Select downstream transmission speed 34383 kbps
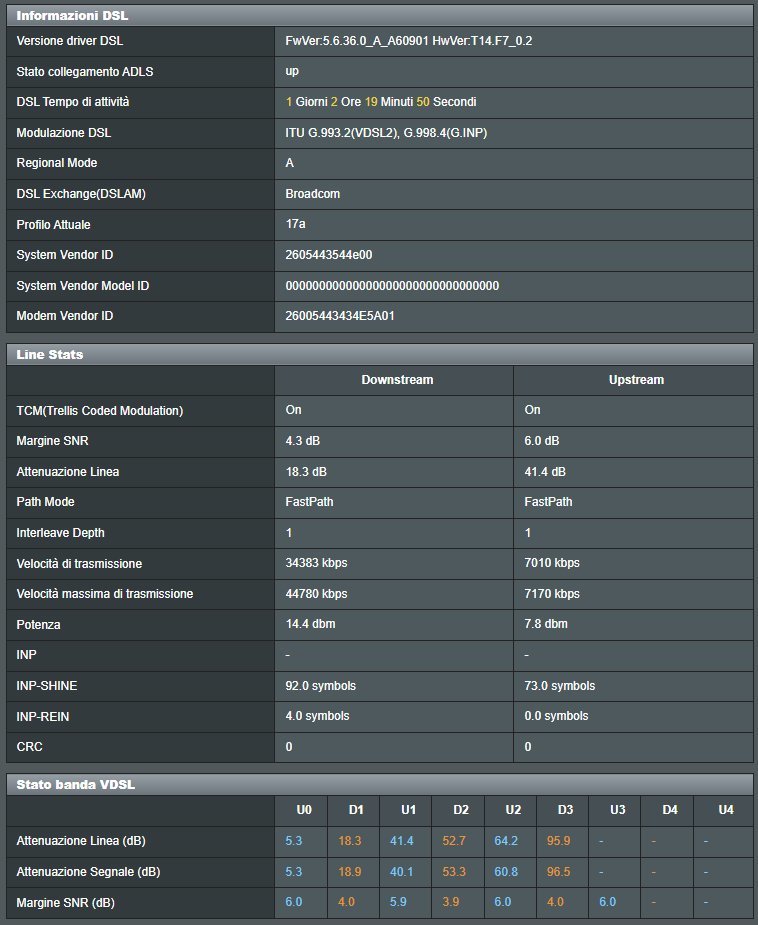This screenshot has height=925, width=758. point(316,563)
